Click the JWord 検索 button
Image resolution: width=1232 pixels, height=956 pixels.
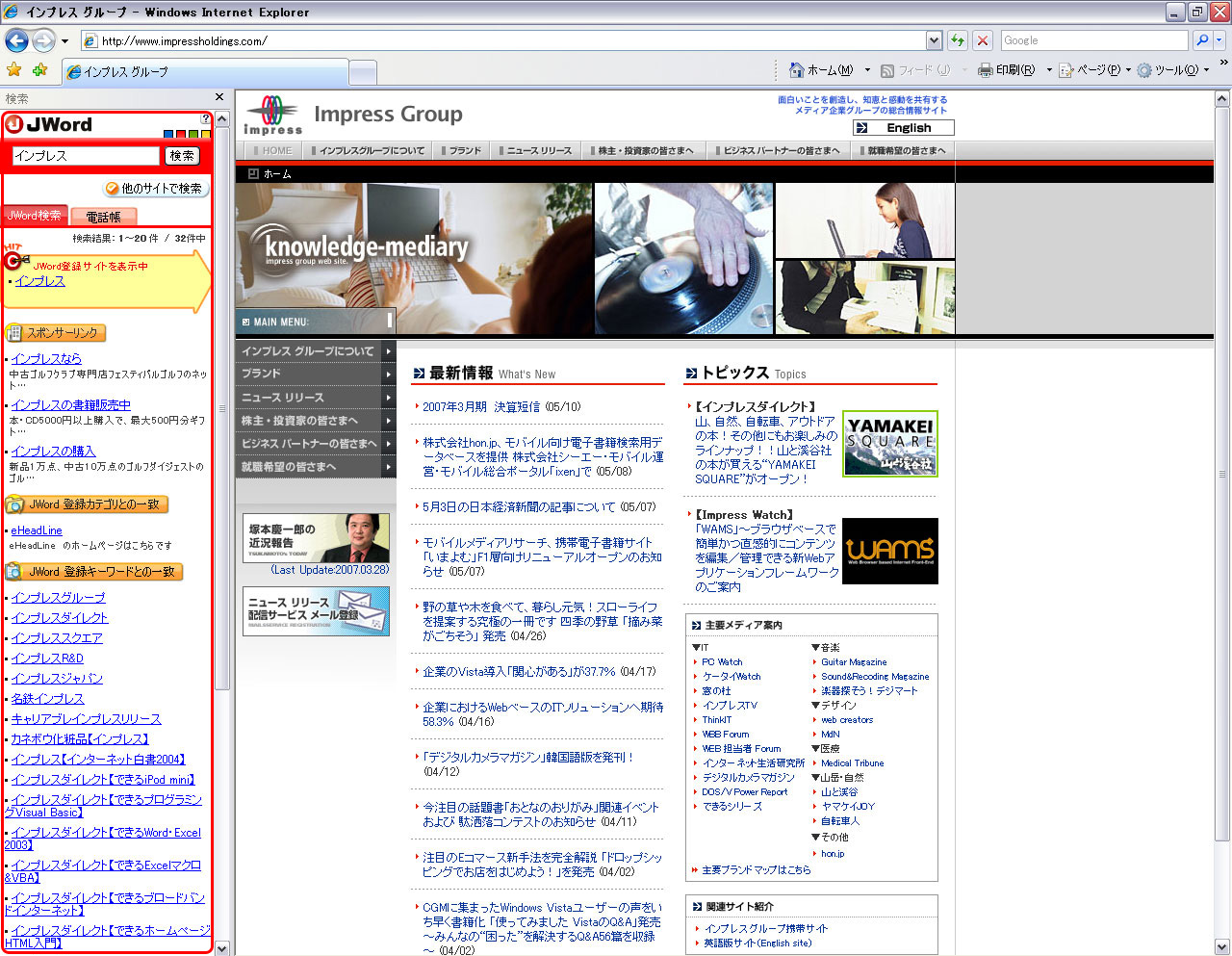[182, 156]
